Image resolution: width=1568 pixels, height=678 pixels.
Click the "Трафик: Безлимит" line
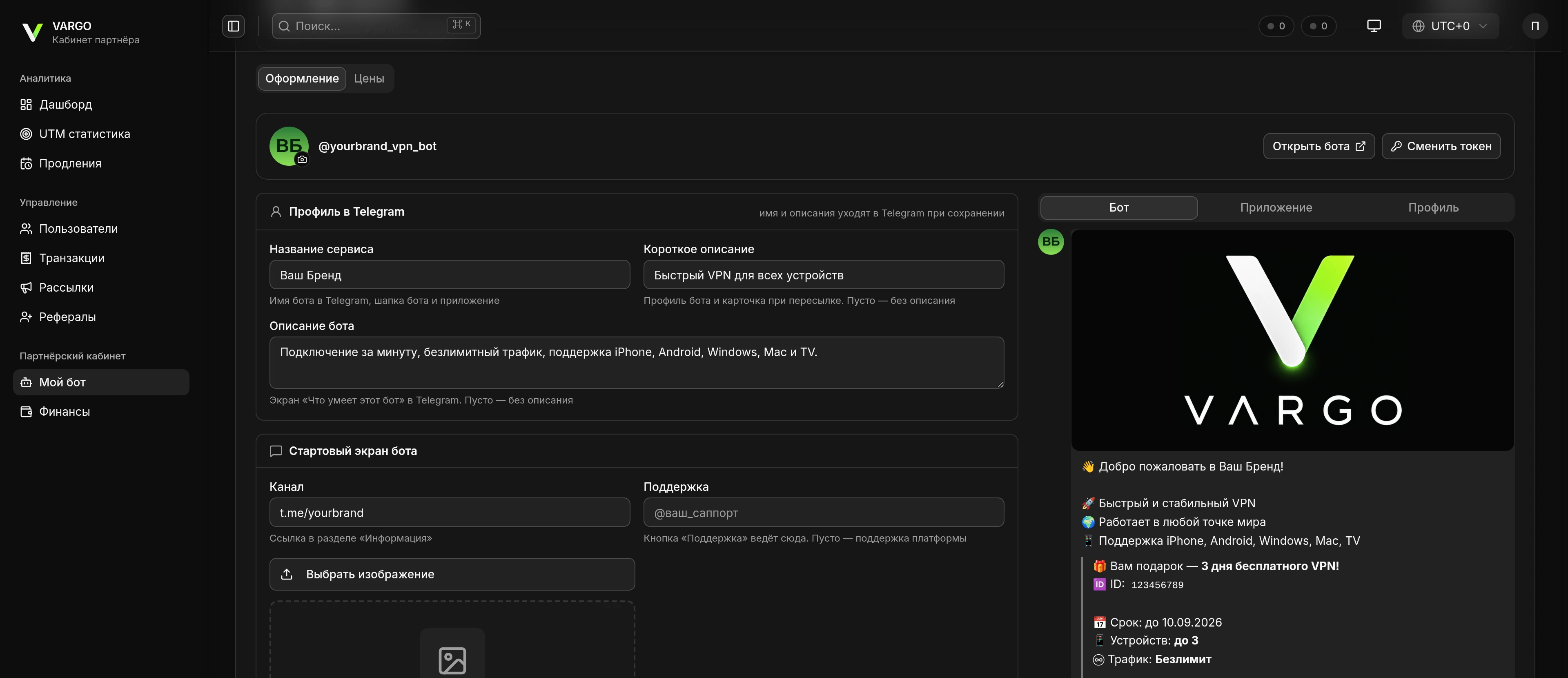click(1152, 659)
